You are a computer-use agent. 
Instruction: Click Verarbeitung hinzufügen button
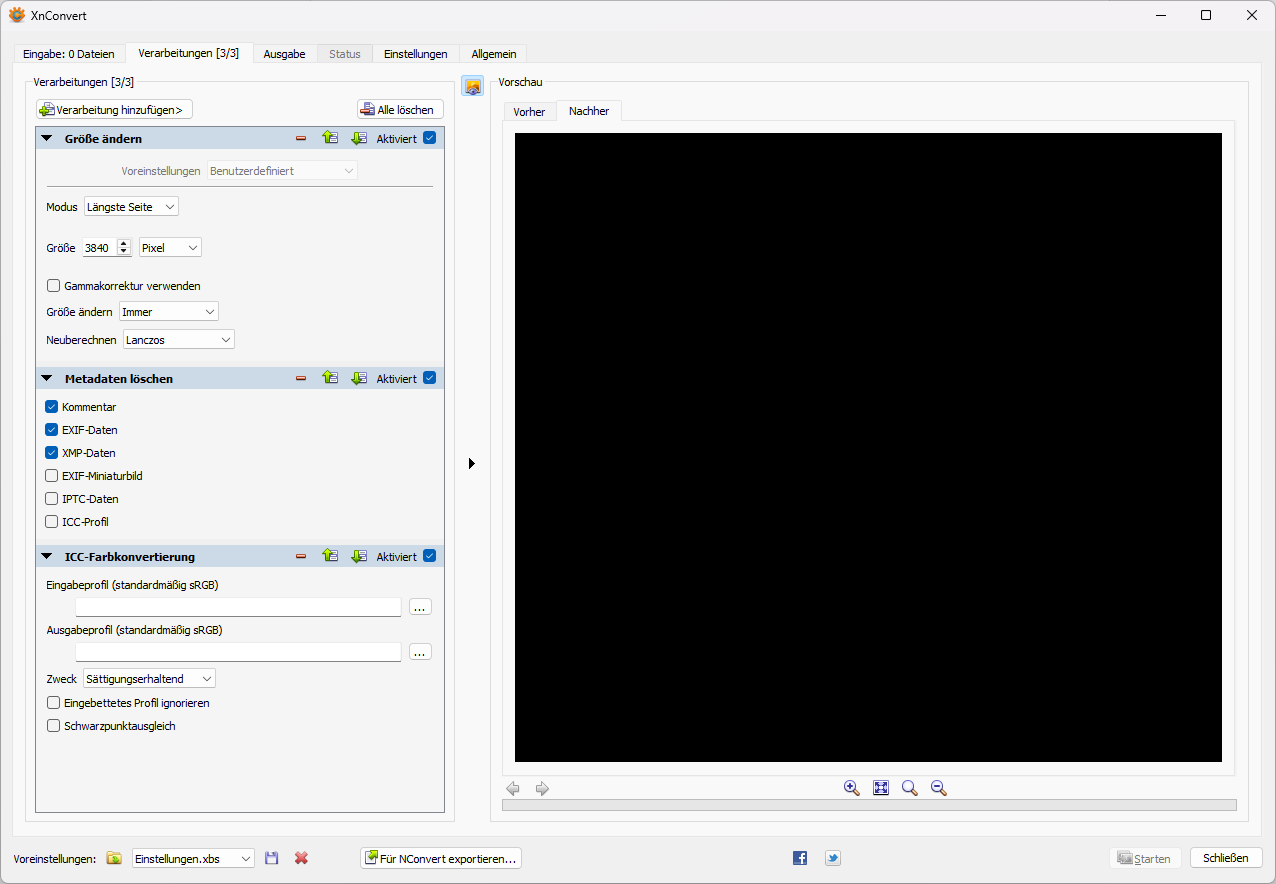click(x=113, y=109)
